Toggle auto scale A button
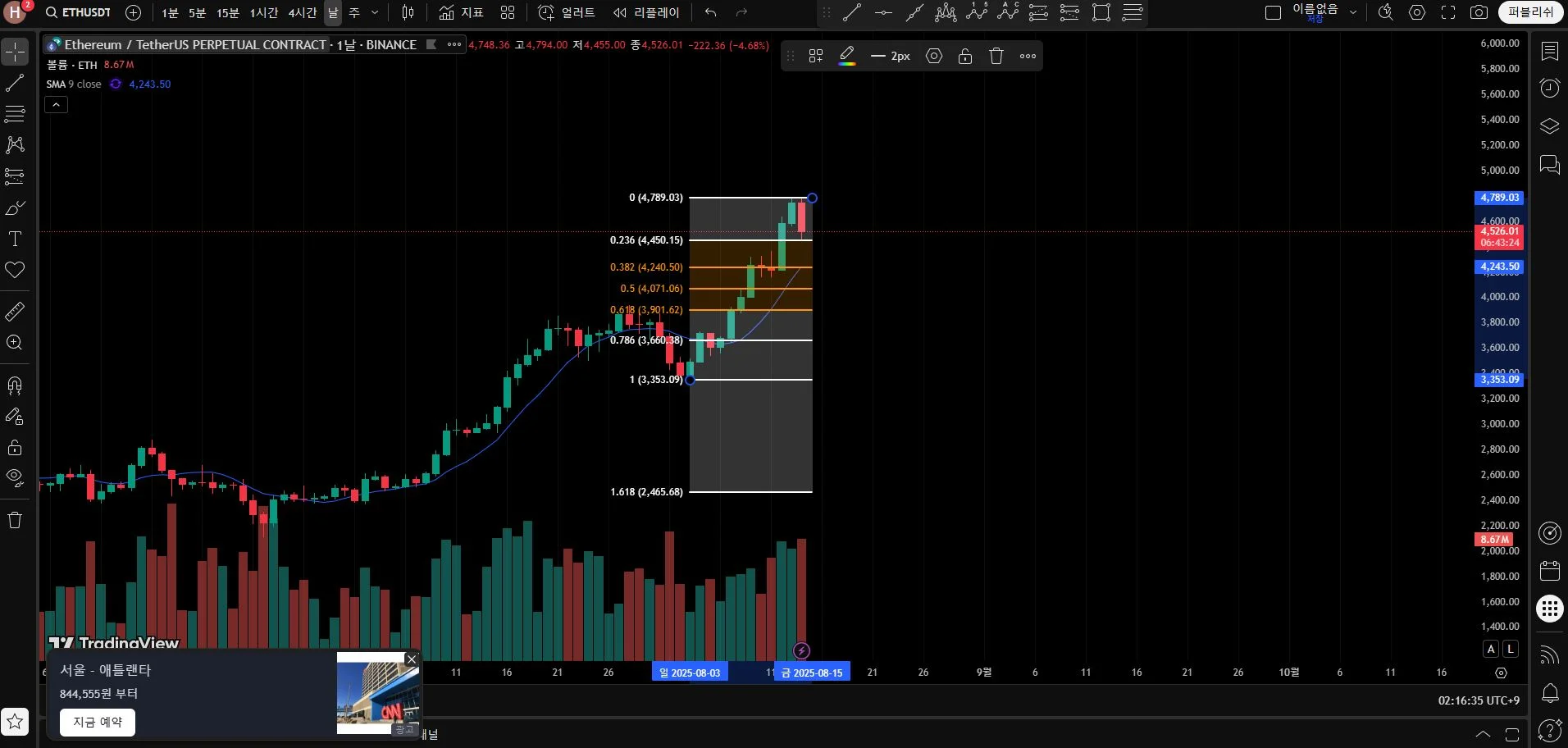 coord(1492,649)
